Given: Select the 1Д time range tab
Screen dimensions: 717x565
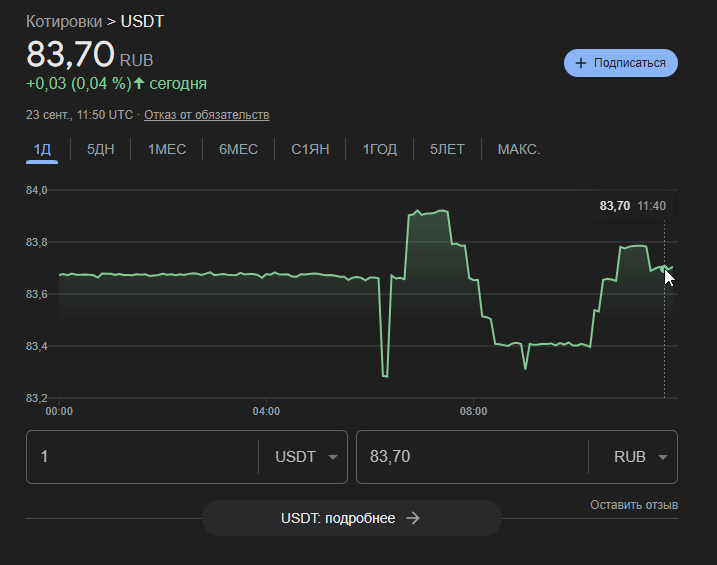Looking at the screenshot, I should coord(42,150).
